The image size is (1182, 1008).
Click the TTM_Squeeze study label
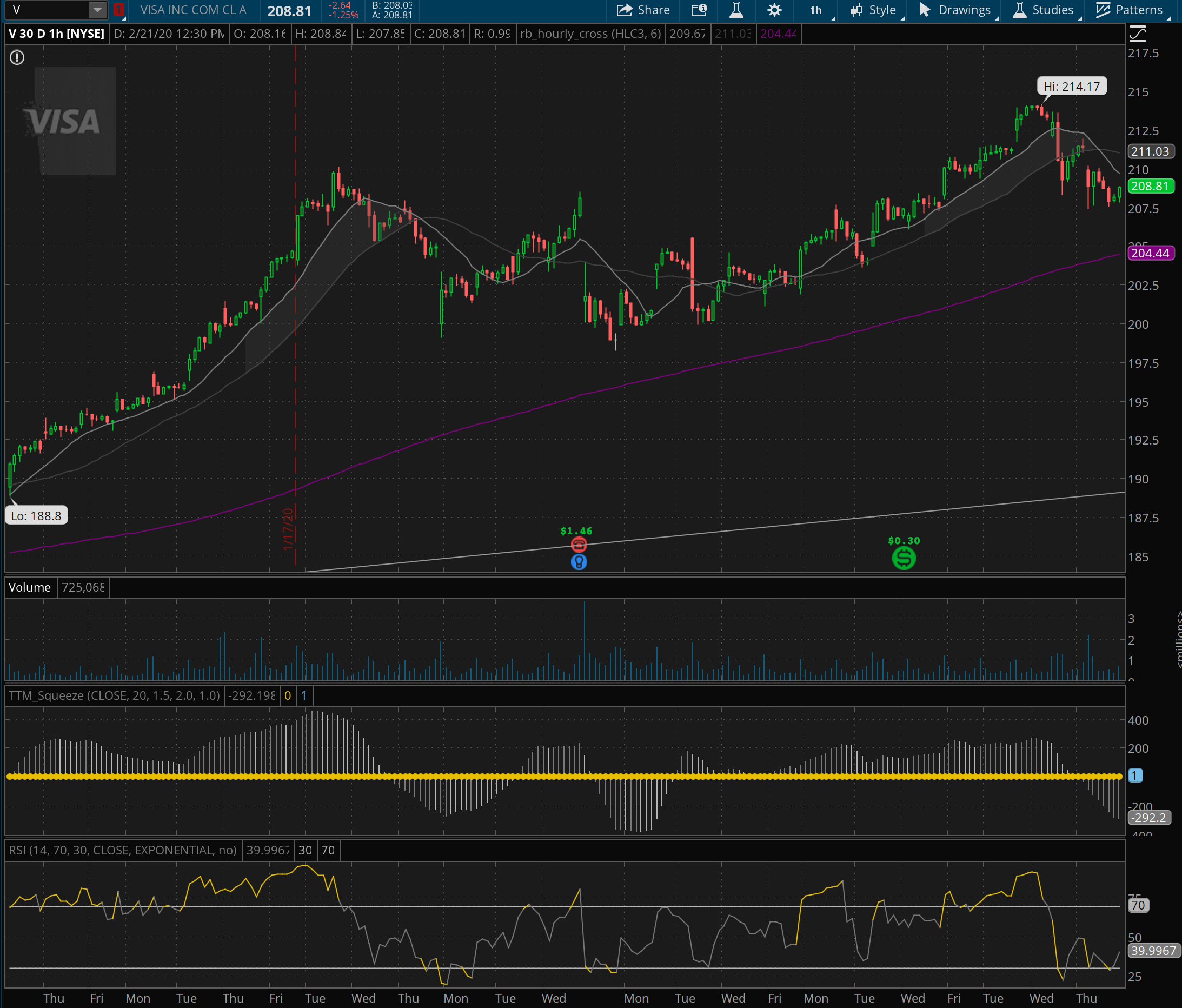pos(114,695)
